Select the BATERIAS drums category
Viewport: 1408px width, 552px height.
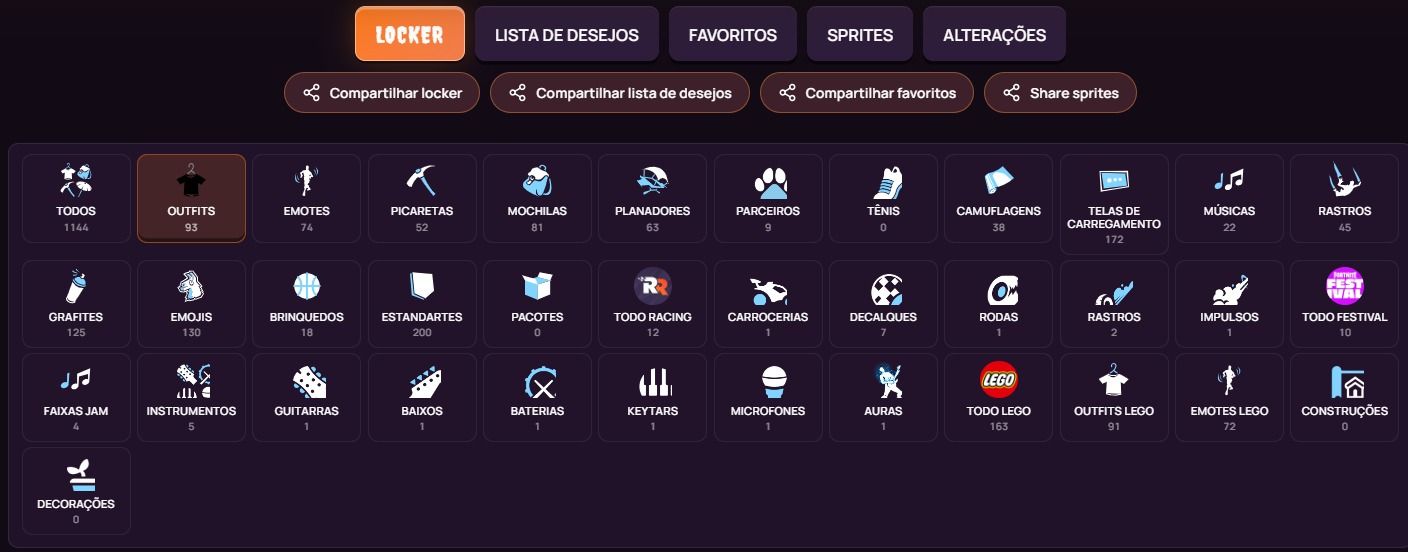[x=537, y=397]
